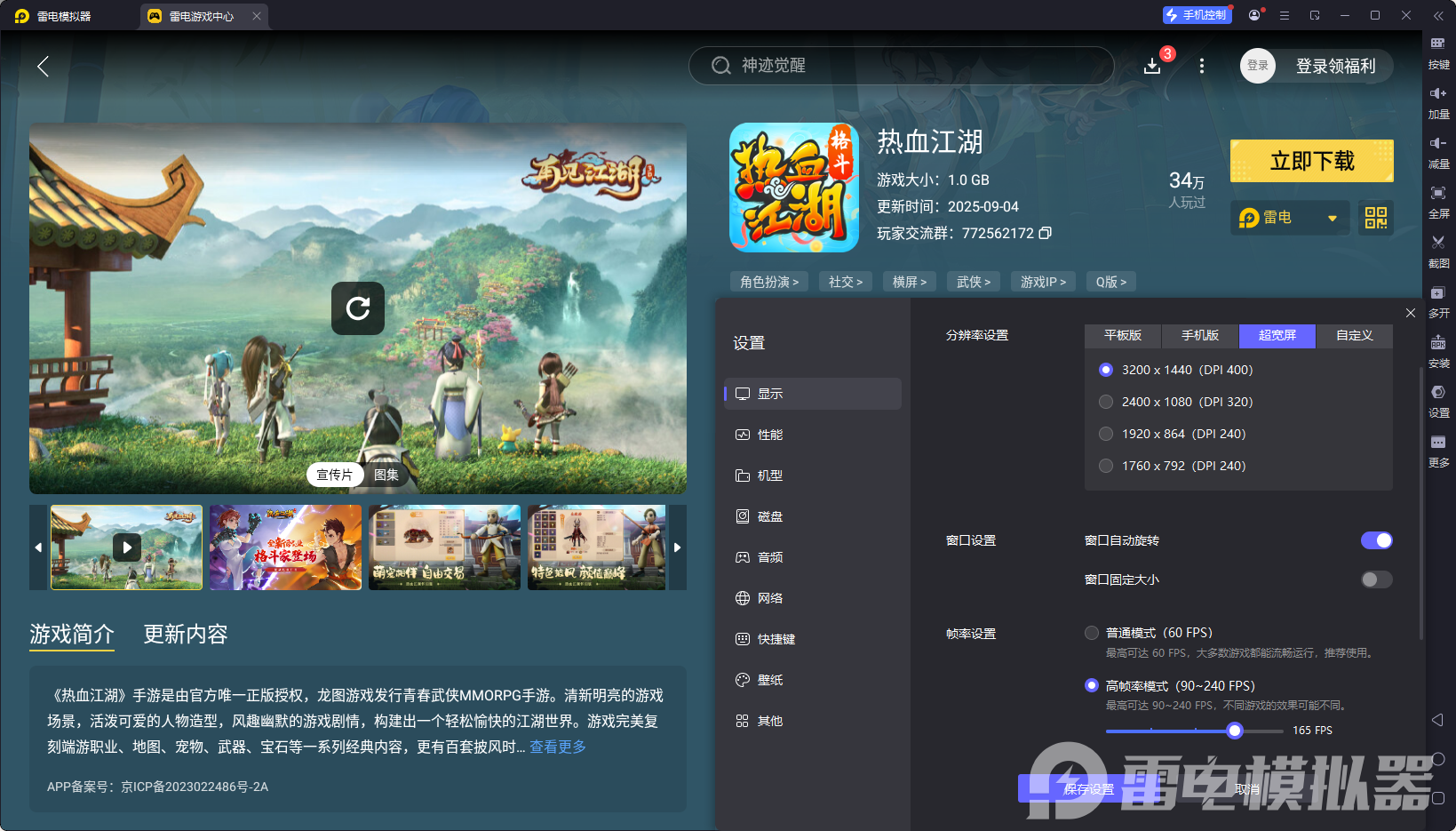Open 网络 settings section

click(813, 598)
